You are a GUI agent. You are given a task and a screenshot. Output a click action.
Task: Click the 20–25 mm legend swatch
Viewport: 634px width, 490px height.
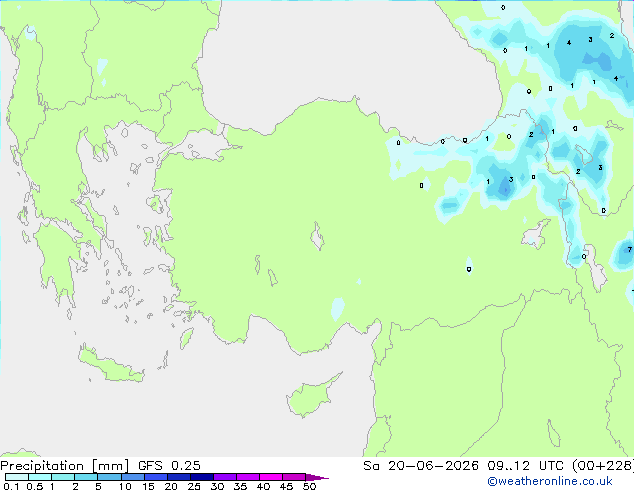178,477
